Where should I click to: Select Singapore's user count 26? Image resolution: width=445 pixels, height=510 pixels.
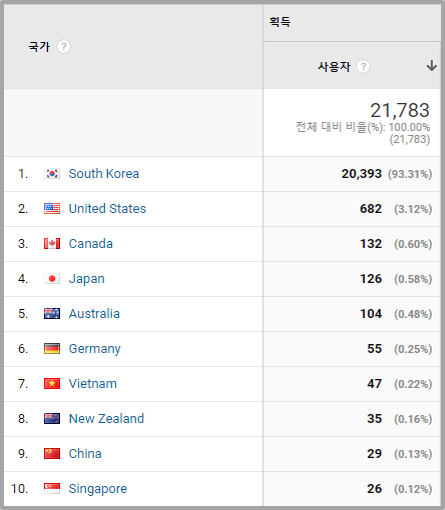pos(374,489)
